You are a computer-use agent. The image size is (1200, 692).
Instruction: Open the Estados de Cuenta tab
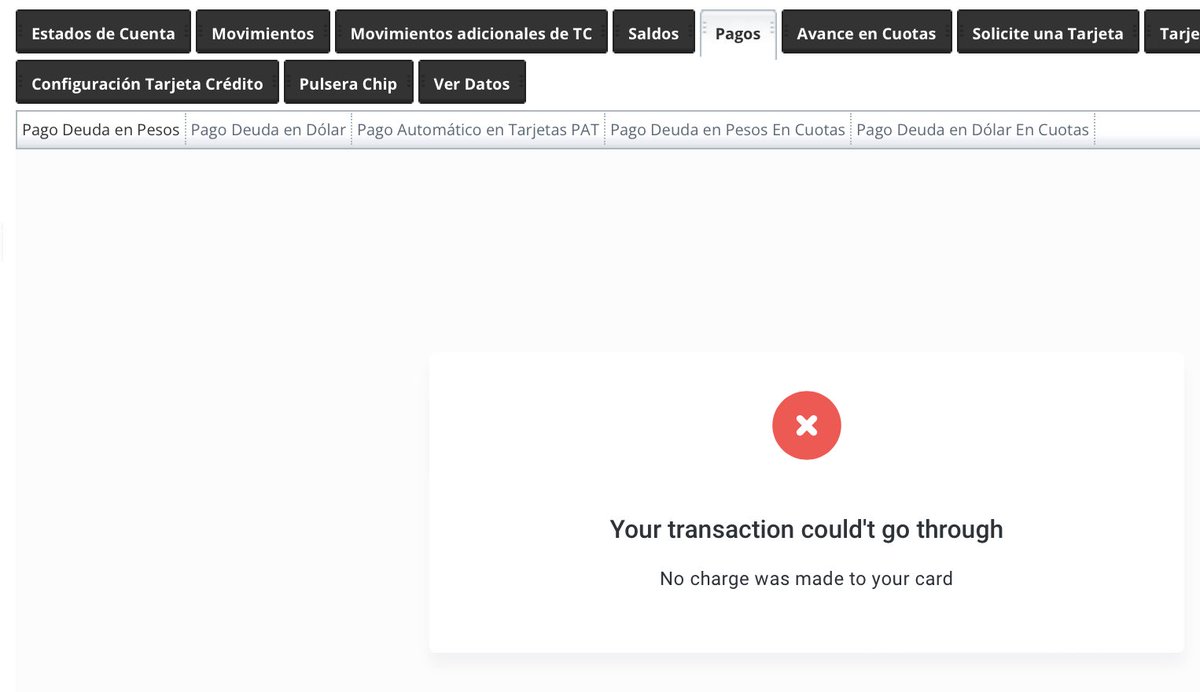pyautogui.click(x=103, y=32)
